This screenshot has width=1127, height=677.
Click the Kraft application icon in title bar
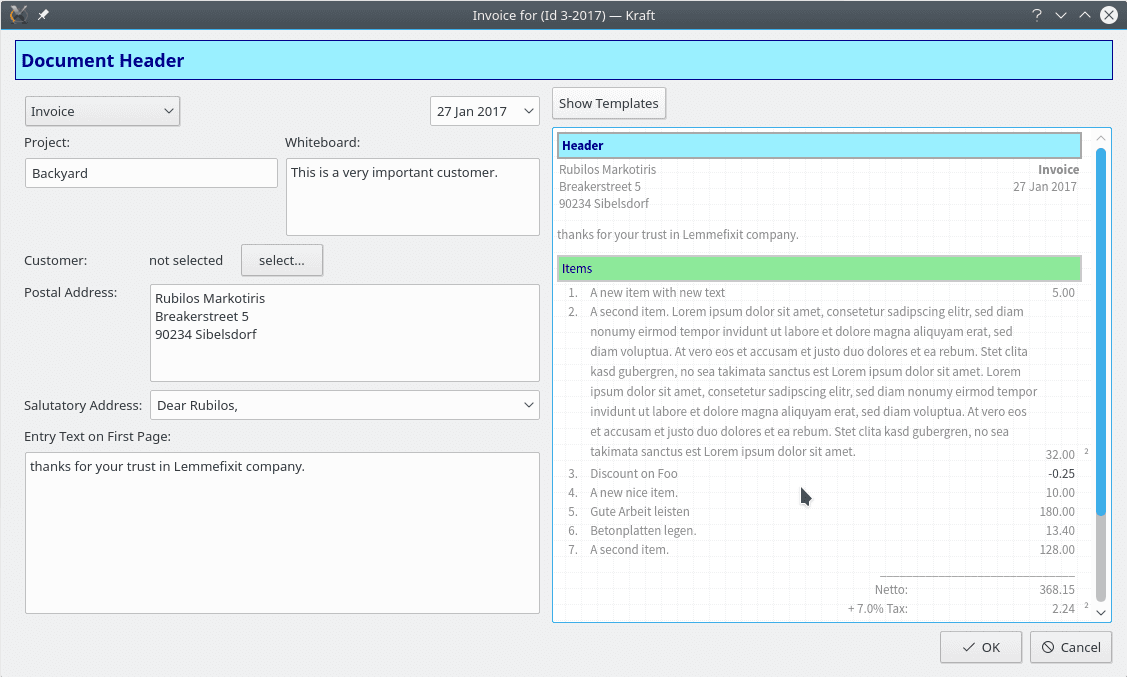17,15
